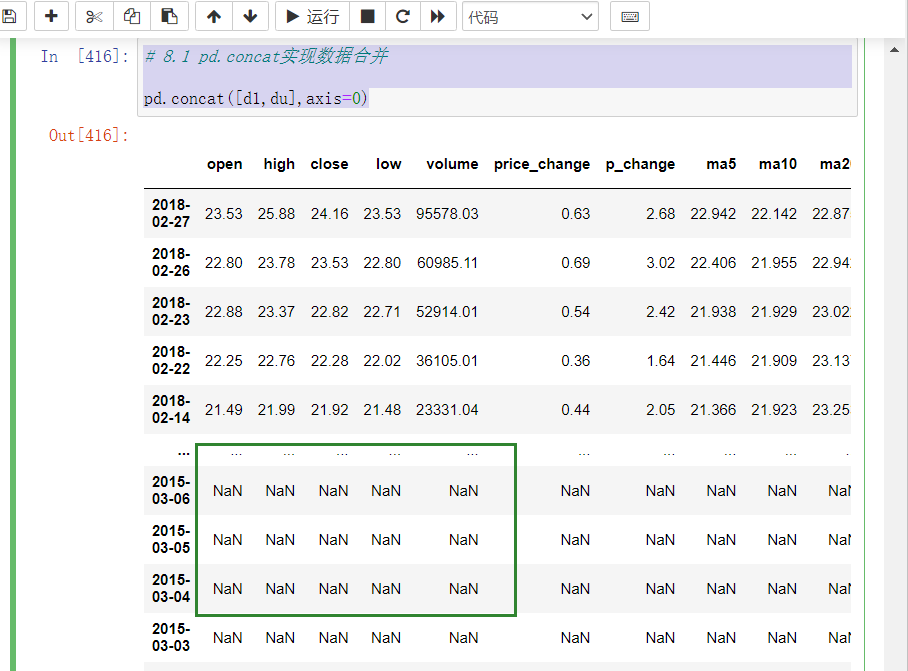Select low value 22.02
The image size is (908, 671).
pos(382,361)
